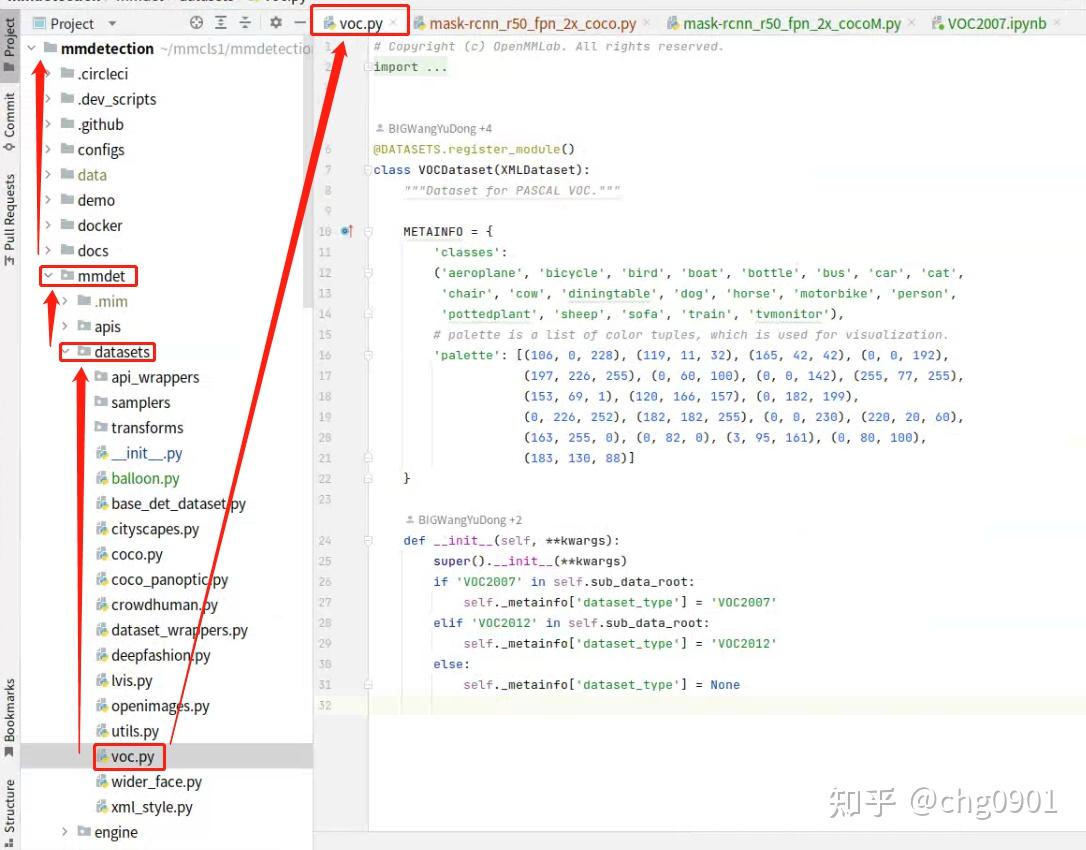Click the gutter marker on line 10
The height and width of the screenshot is (850, 1086).
tap(347, 231)
